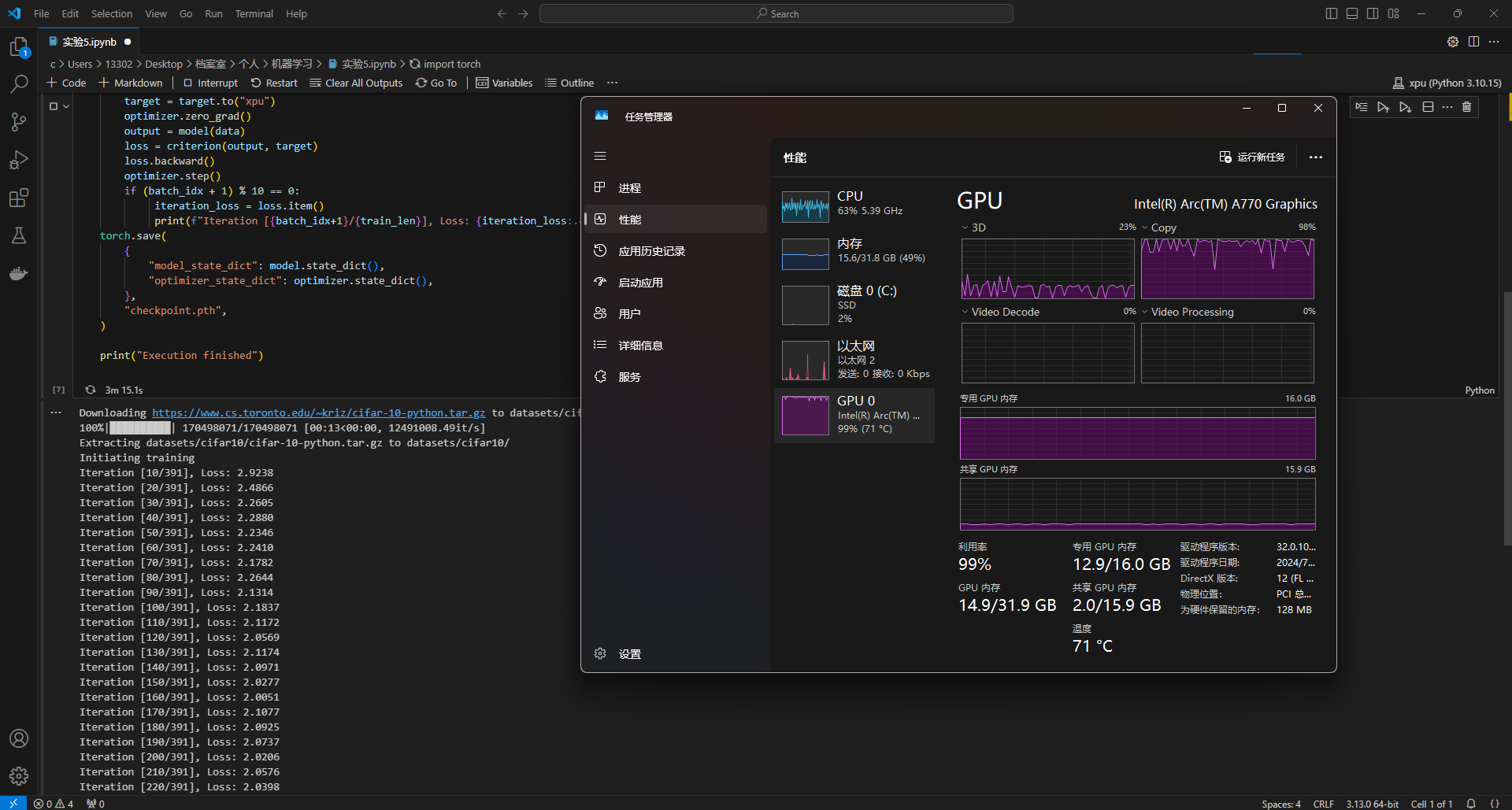The width and height of the screenshot is (1512, 810).
Task: Collapse the 3D engine graph section
Action: click(965, 227)
